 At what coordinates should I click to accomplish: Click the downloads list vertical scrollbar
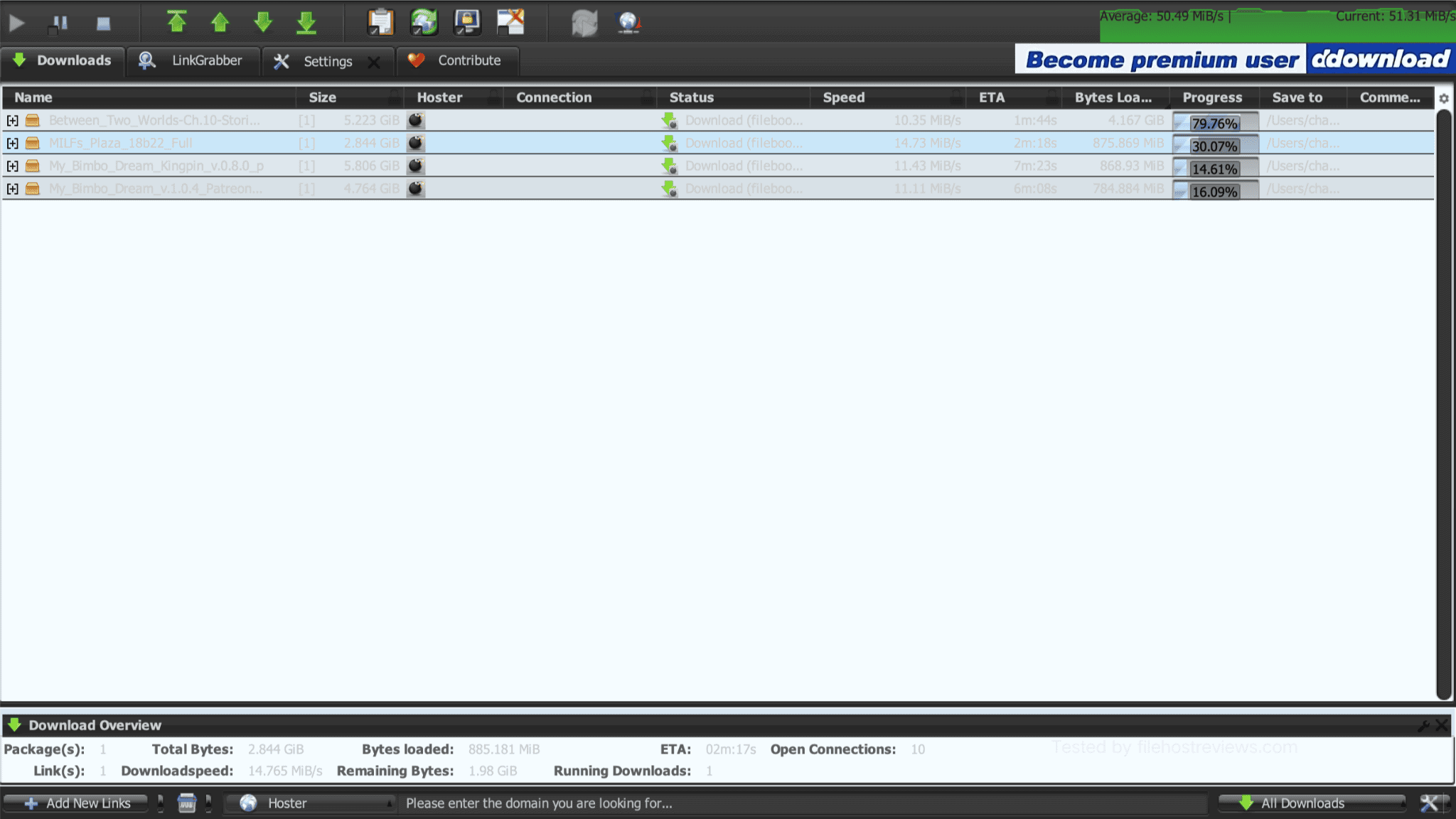1444,404
